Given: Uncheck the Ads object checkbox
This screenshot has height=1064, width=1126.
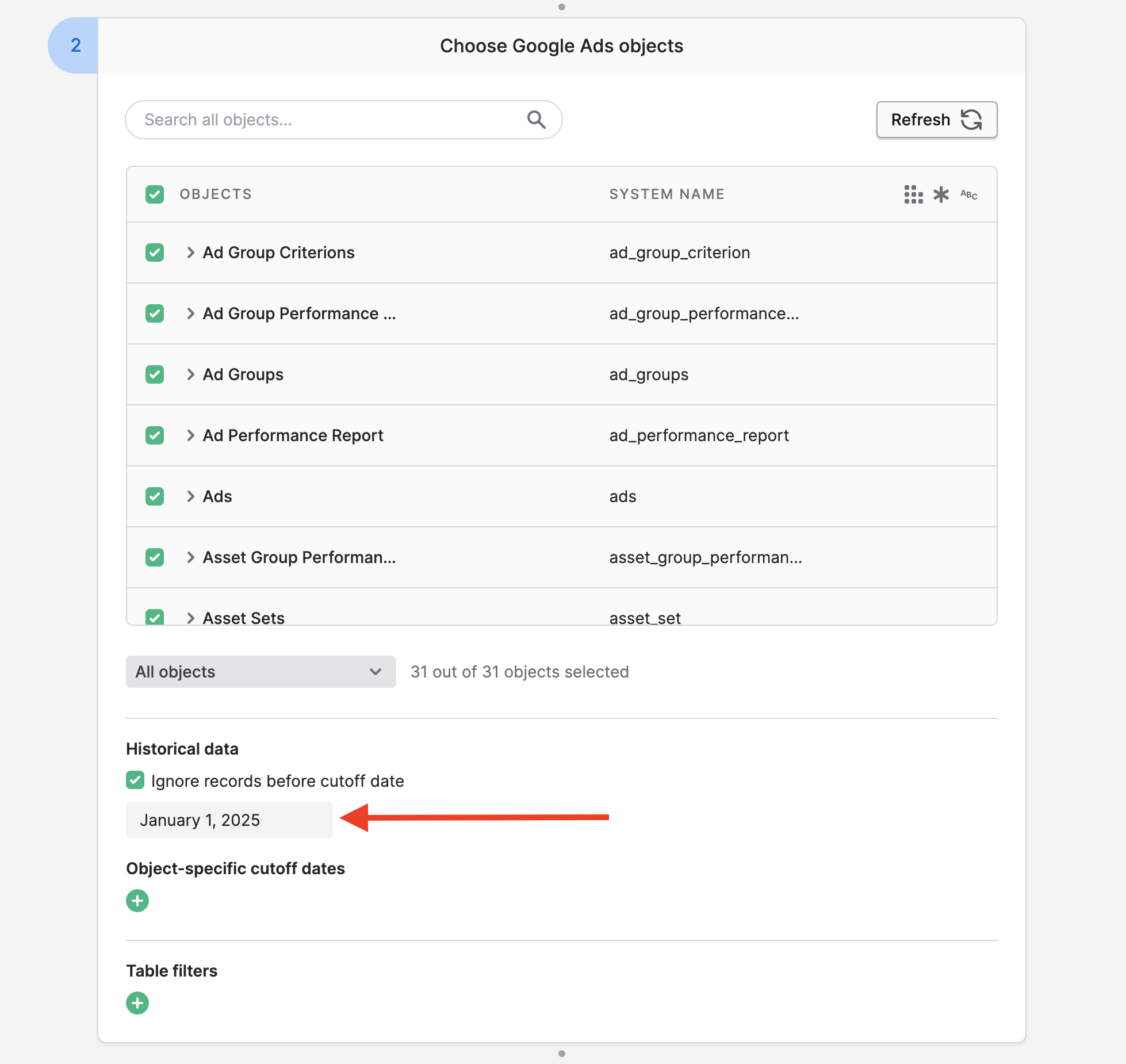Looking at the screenshot, I should [155, 496].
